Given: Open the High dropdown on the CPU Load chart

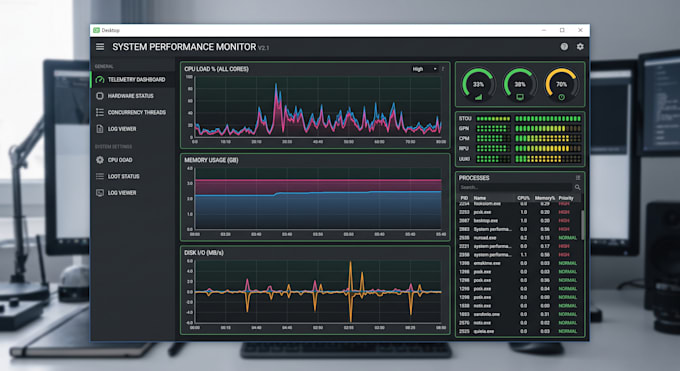Looking at the screenshot, I should click(x=425, y=69).
